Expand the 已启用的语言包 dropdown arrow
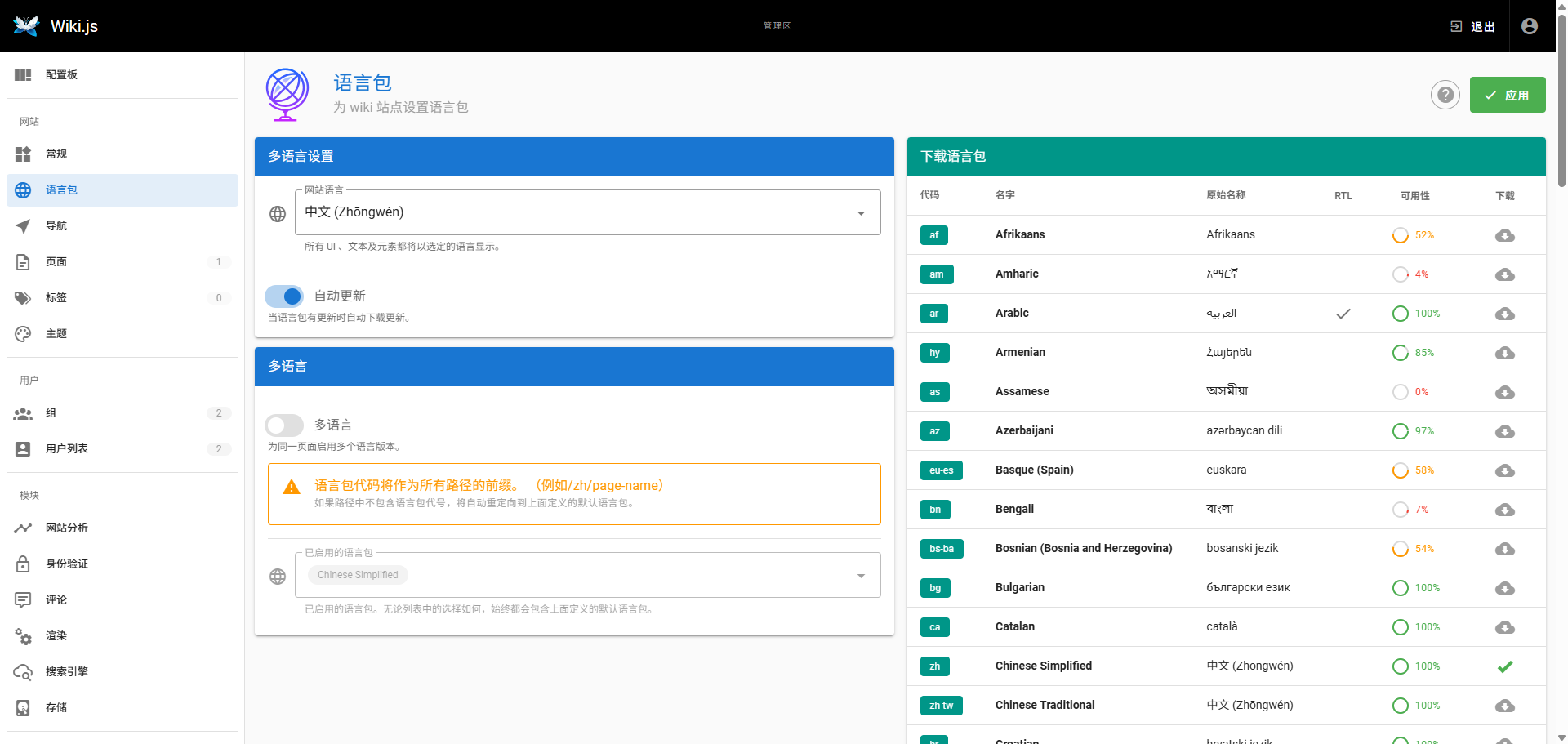The image size is (1568, 744). [x=861, y=576]
